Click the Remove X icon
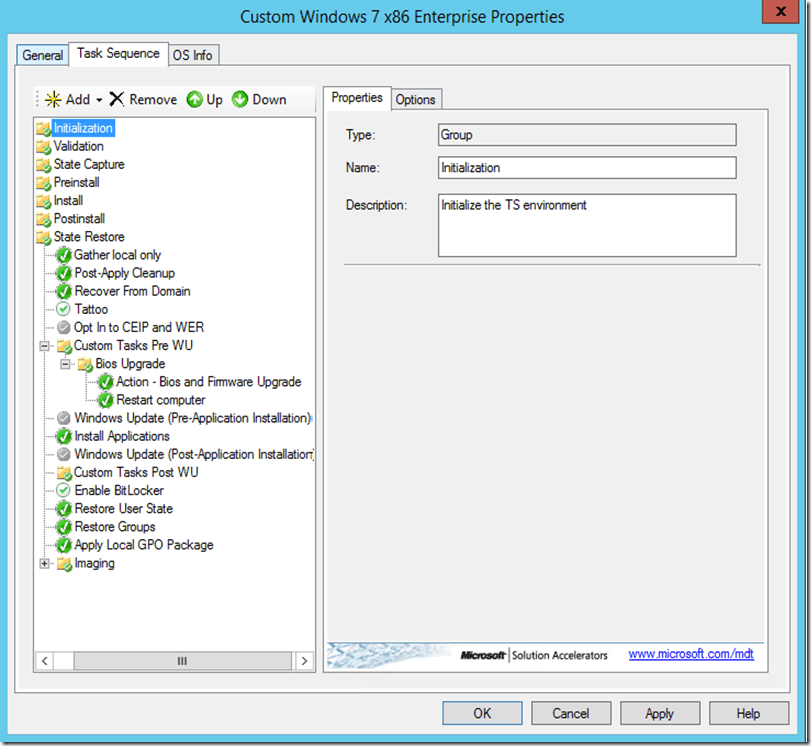Image resolution: width=811 pixels, height=746 pixels. click(x=117, y=99)
